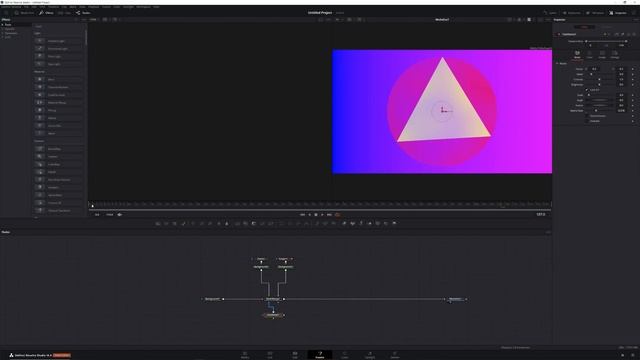Select the Spot Light tool entry

(x=59, y=64)
